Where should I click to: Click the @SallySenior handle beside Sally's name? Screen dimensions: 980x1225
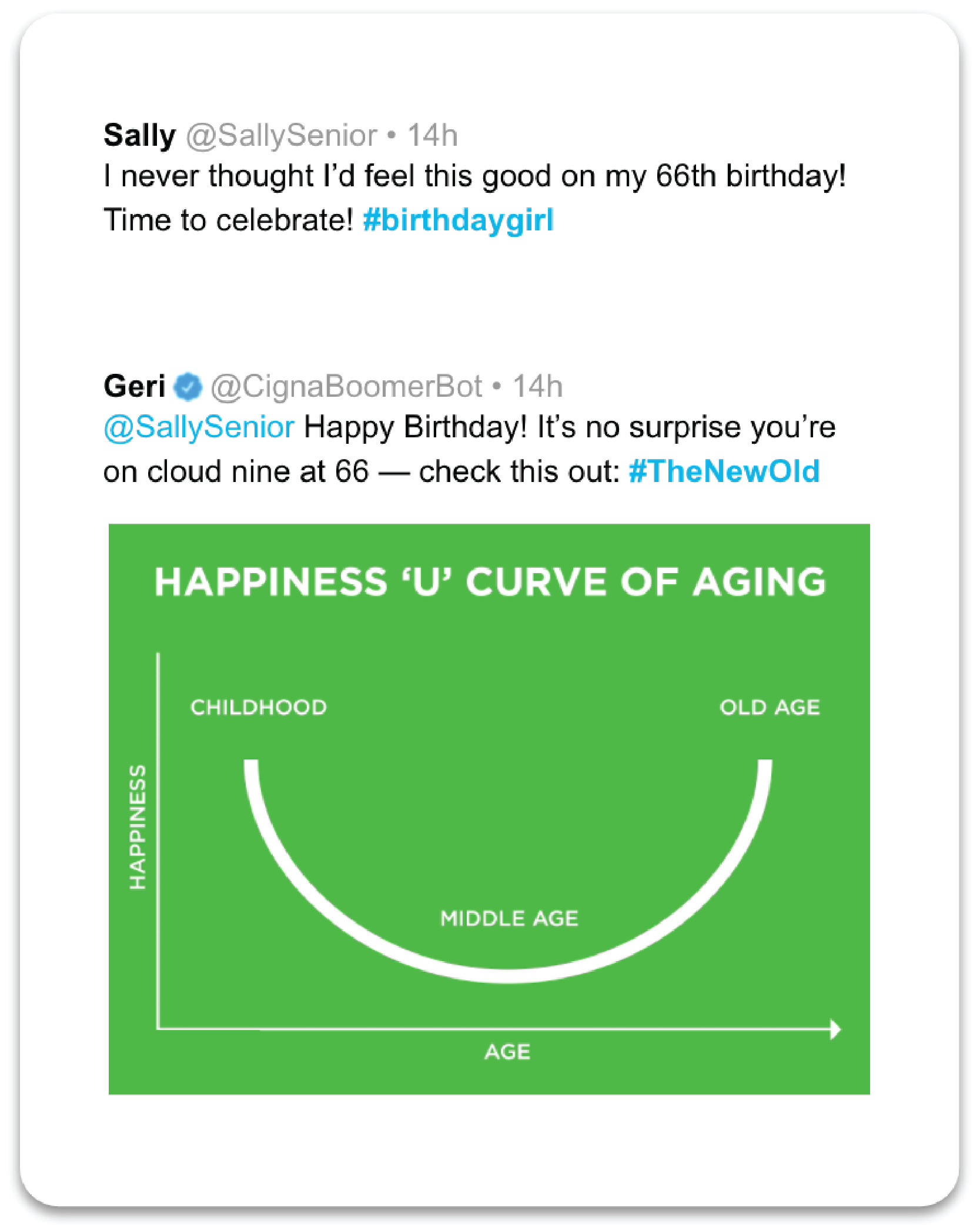click(x=282, y=136)
